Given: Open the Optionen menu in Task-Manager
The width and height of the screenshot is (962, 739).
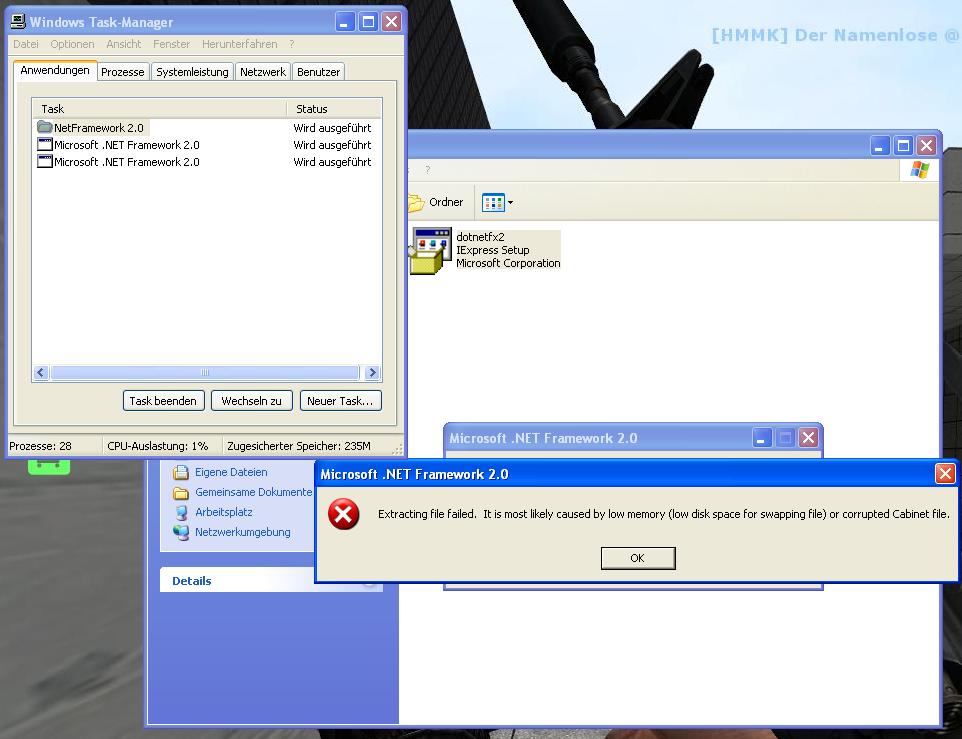Looking at the screenshot, I should pyautogui.click(x=72, y=44).
